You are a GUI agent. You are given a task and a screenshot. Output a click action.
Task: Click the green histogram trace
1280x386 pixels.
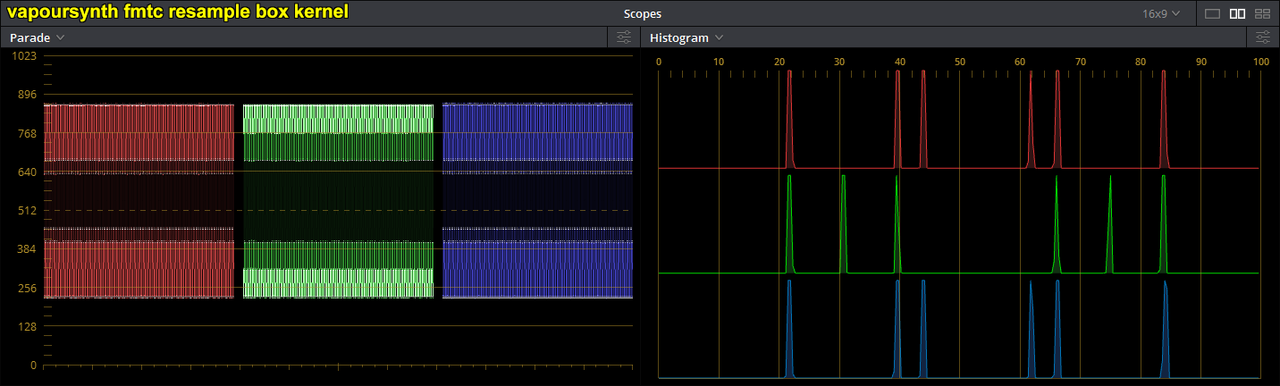(x=958, y=224)
